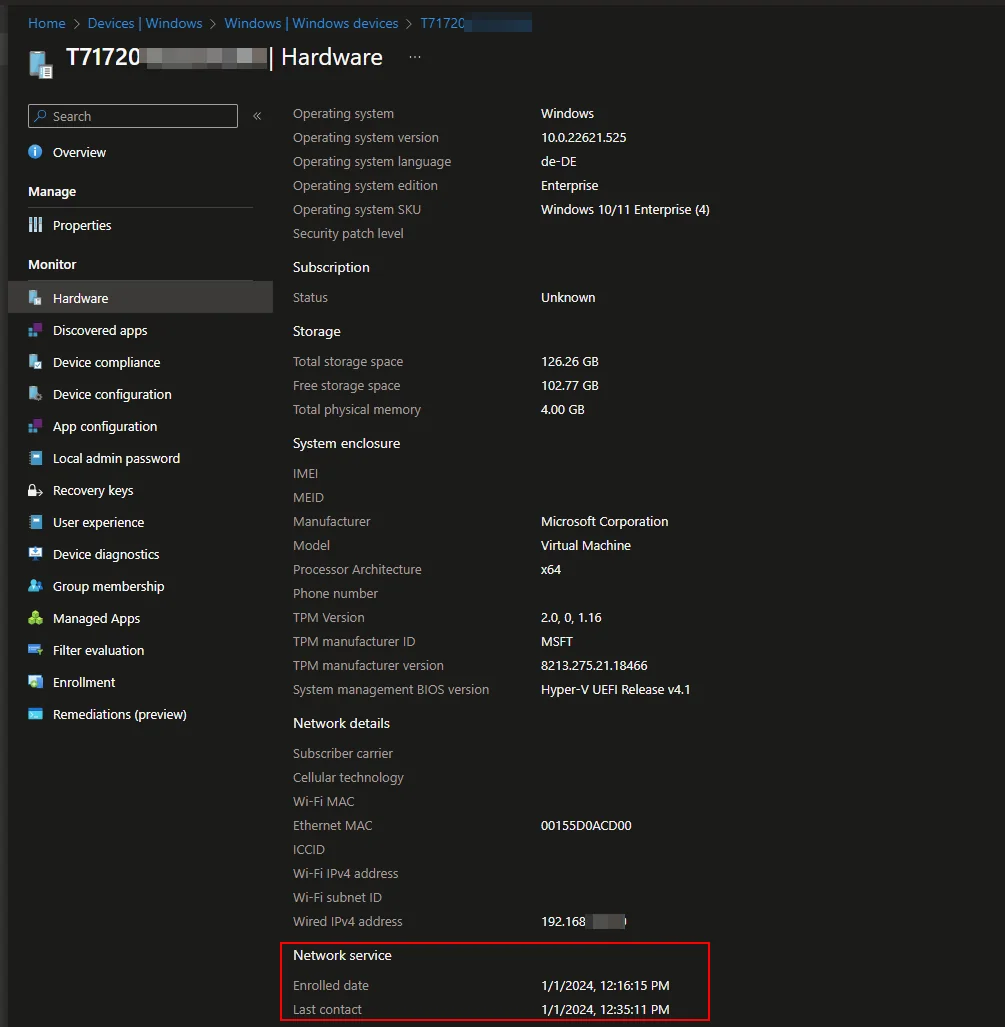
Task: Click the Enrollment icon
Action: point(35,682)
